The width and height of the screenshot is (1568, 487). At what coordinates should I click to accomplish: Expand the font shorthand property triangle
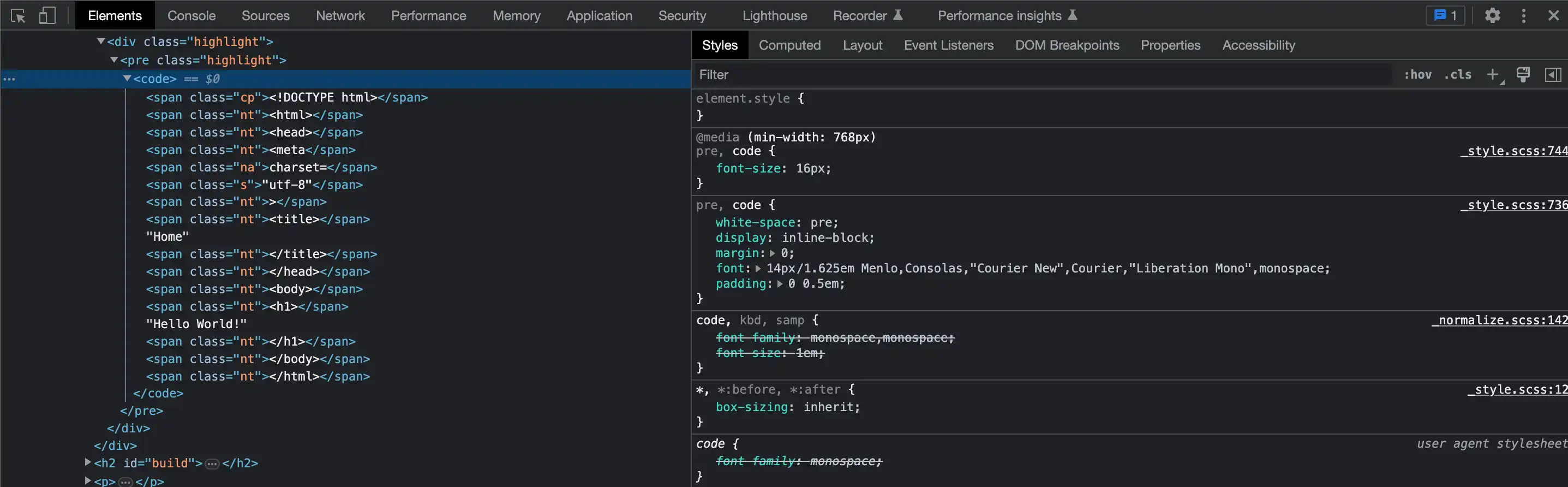[x=758, y=269]
